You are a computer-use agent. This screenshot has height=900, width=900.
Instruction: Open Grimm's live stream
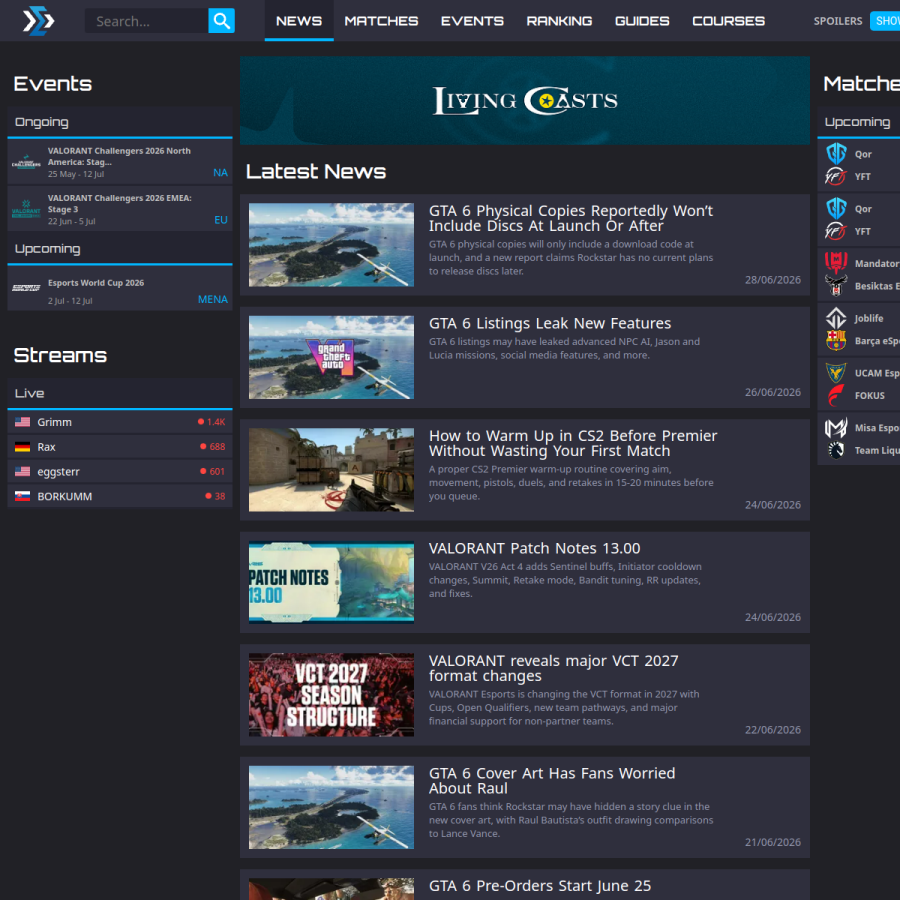[x=120, y=422]
